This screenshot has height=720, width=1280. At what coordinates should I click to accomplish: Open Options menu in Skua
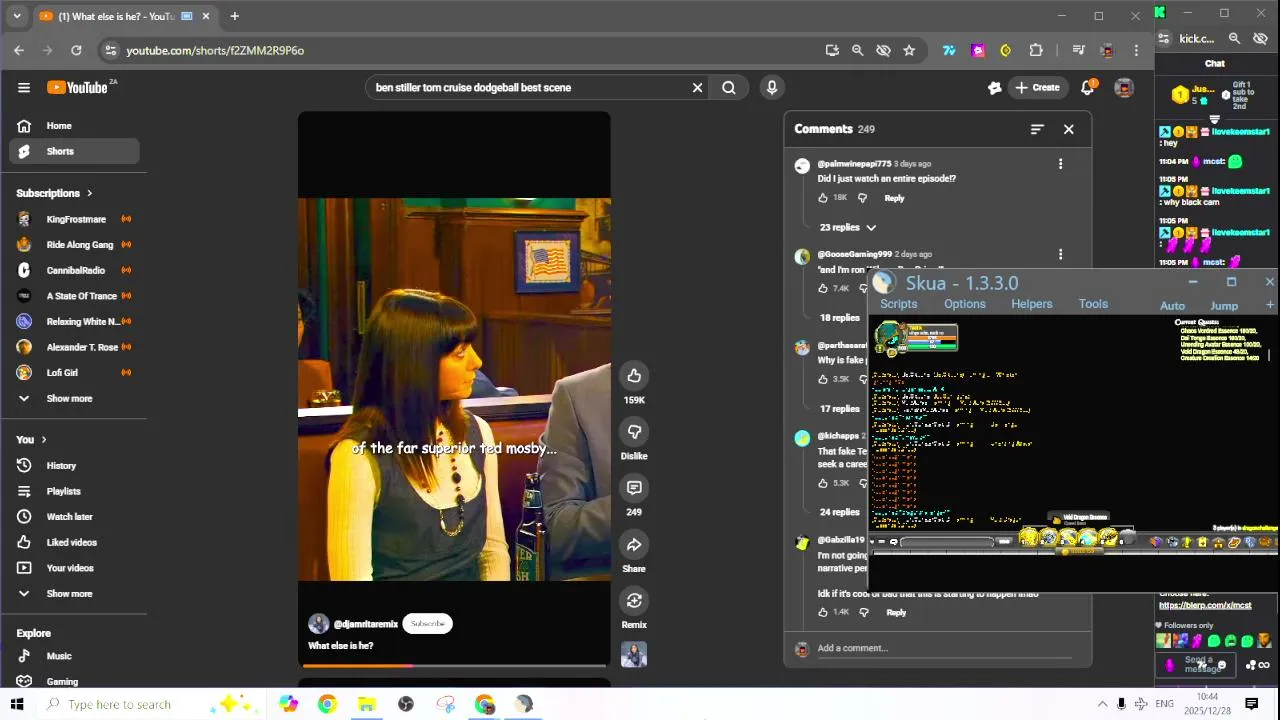(965, 304)
